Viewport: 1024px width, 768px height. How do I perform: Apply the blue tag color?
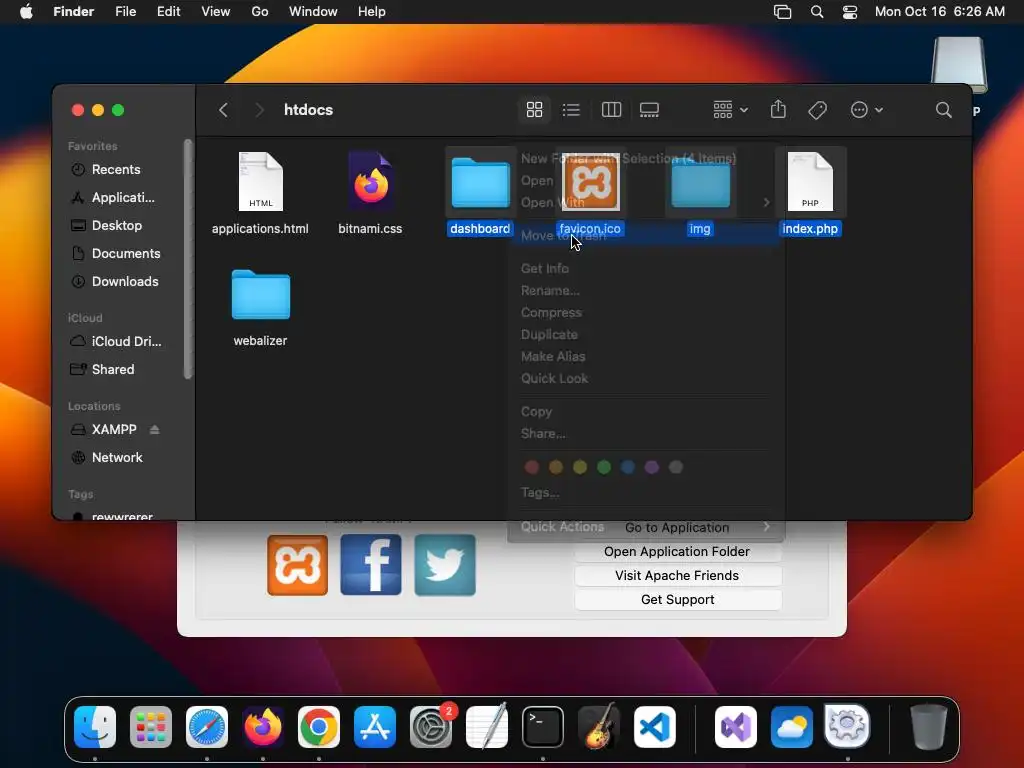(x=628, y=467)
